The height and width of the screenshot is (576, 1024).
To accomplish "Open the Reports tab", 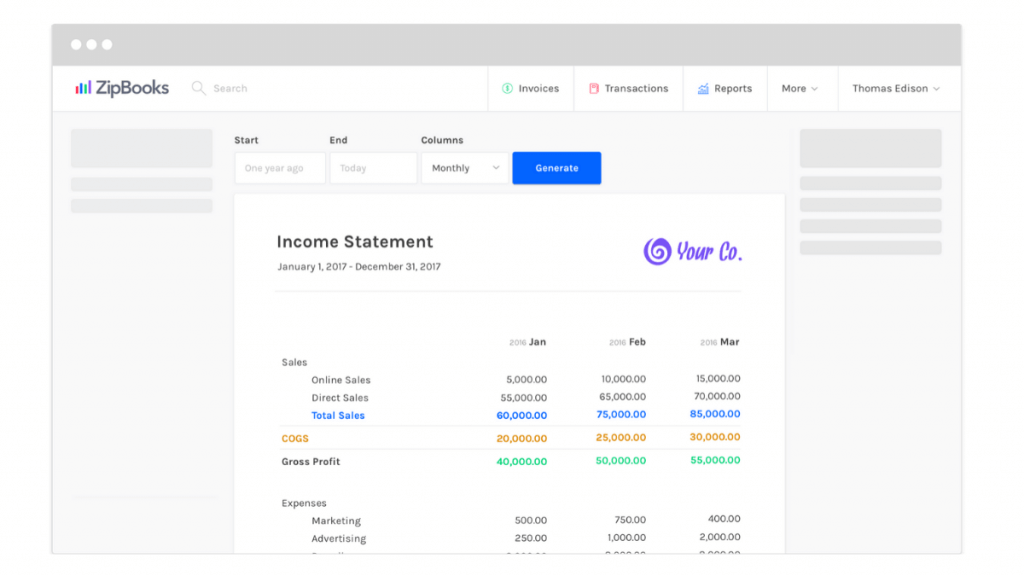I will [726, 88].
